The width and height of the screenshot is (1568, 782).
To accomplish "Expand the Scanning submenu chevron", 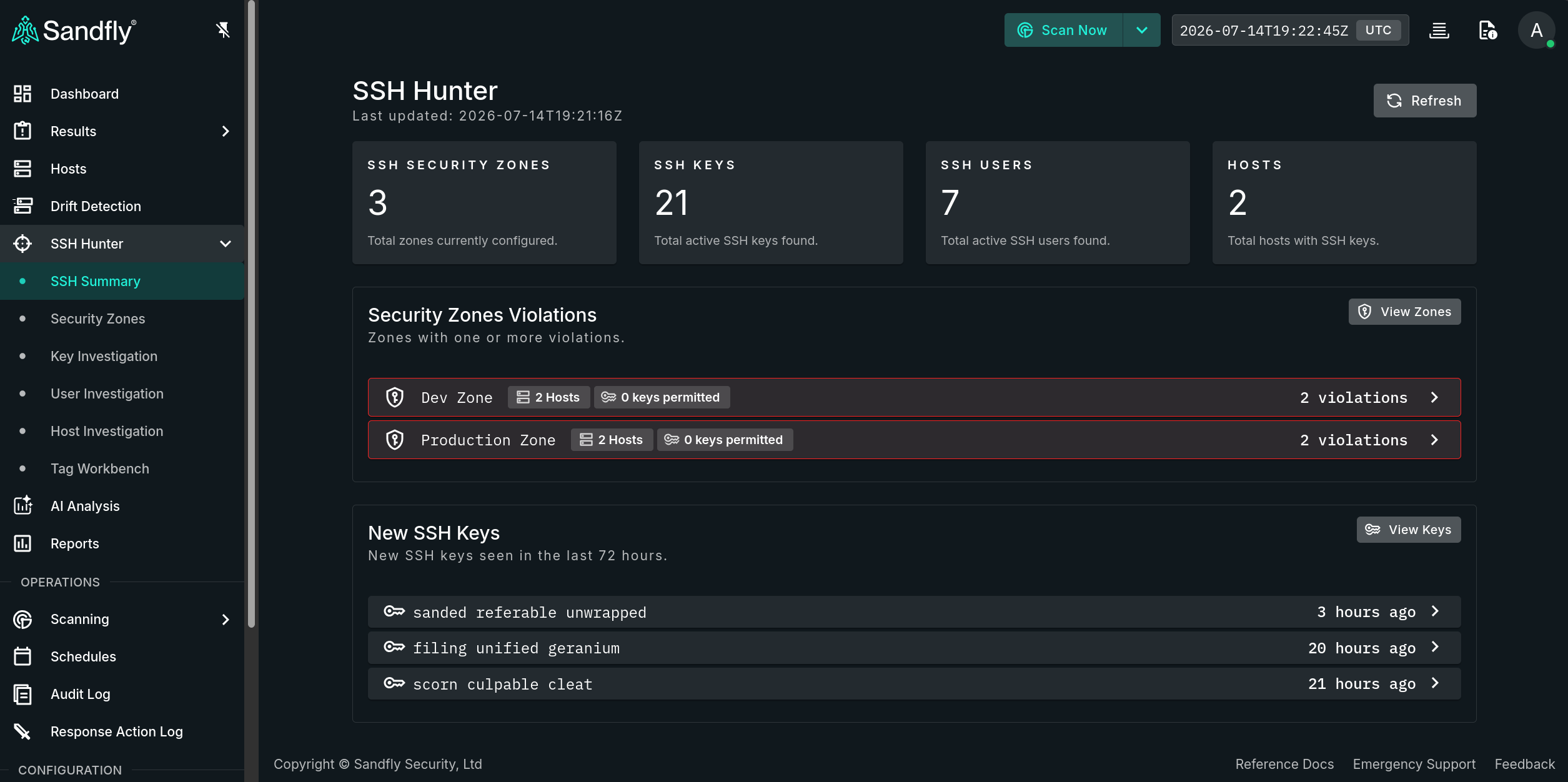I will click(226, 619).
